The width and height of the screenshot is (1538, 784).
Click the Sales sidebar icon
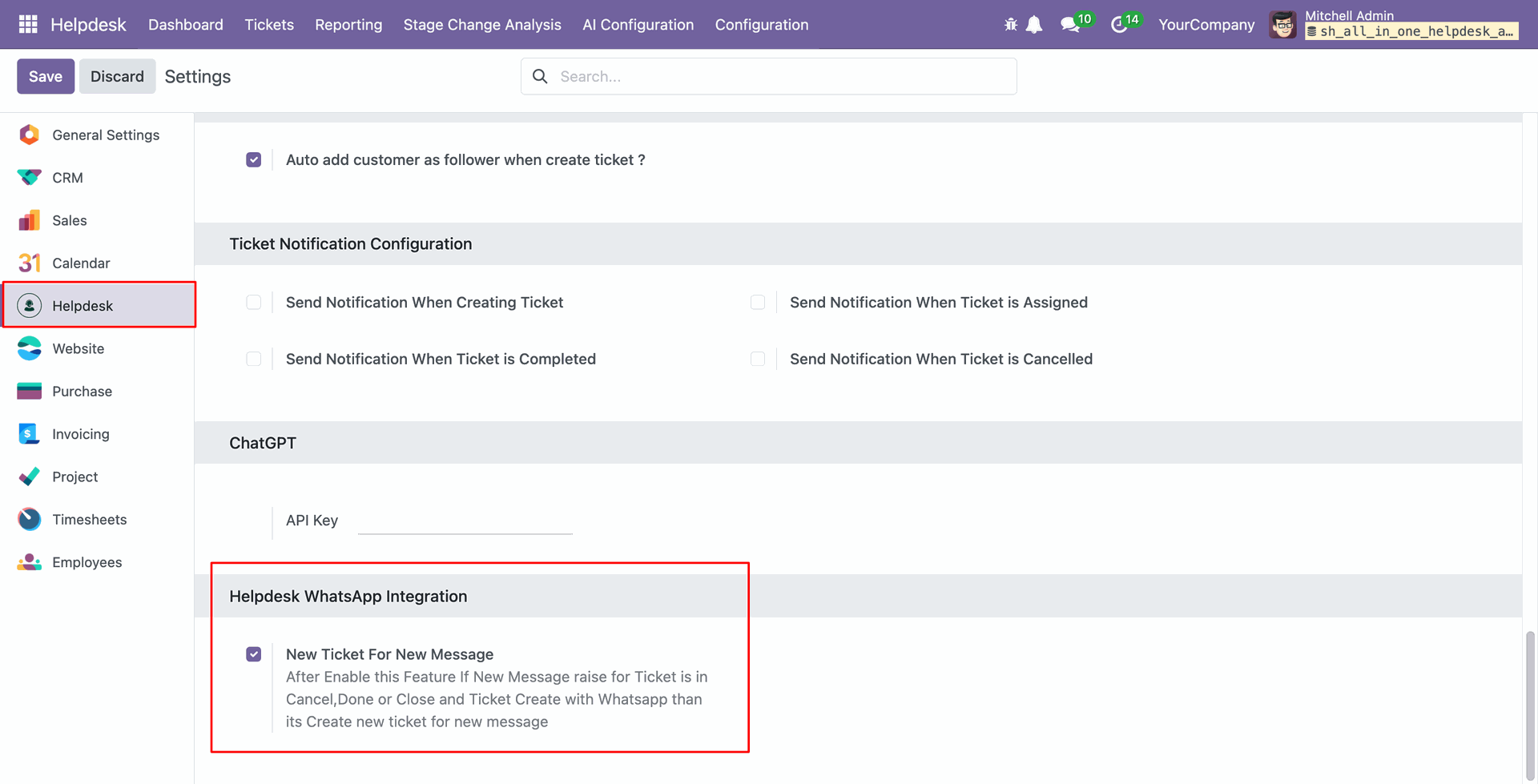pos(30,220)
